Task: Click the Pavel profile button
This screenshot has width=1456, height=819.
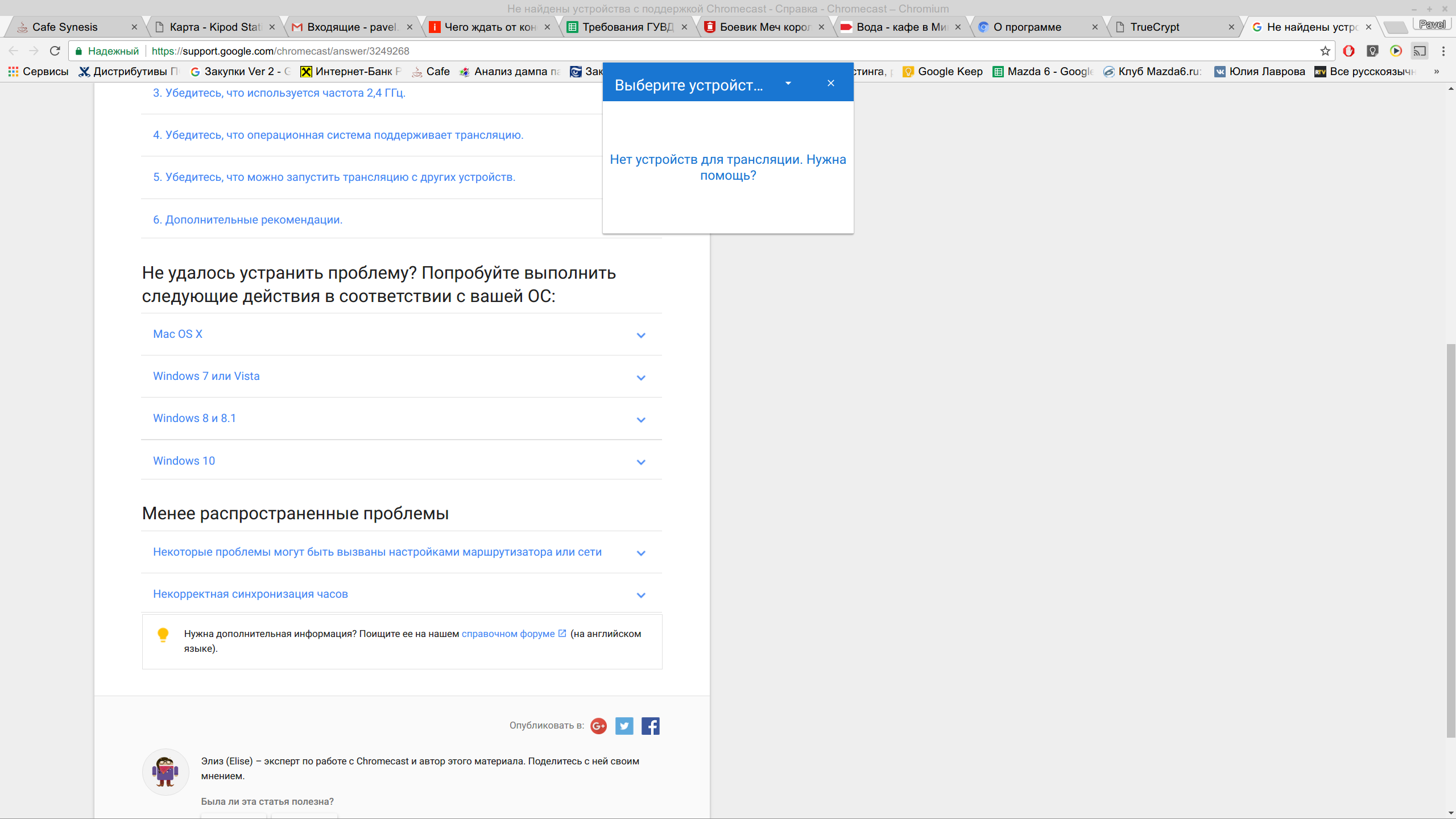Action: tap(1432, 24)
